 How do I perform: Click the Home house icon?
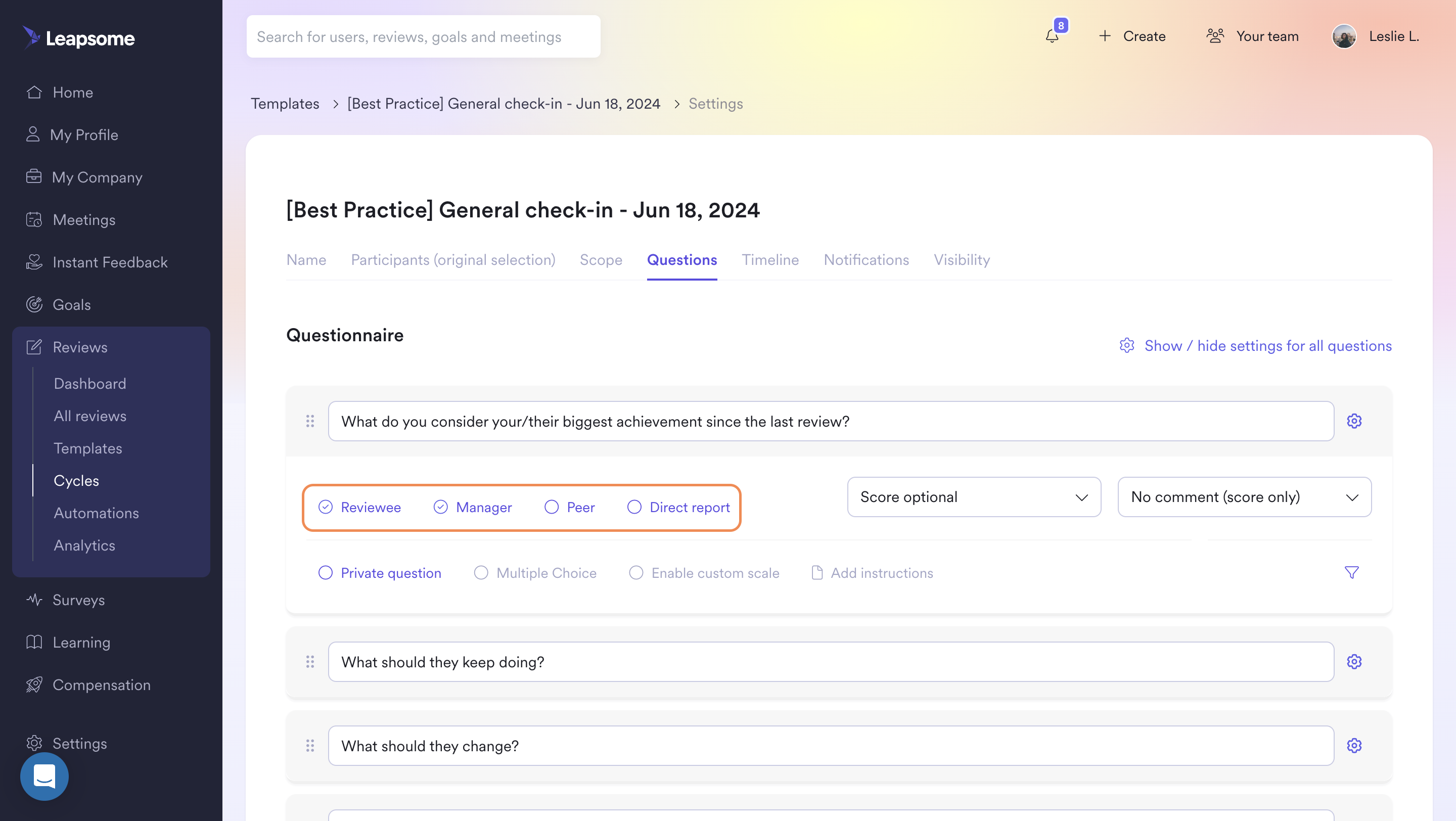pyautogui.click(x=34, y=92)
